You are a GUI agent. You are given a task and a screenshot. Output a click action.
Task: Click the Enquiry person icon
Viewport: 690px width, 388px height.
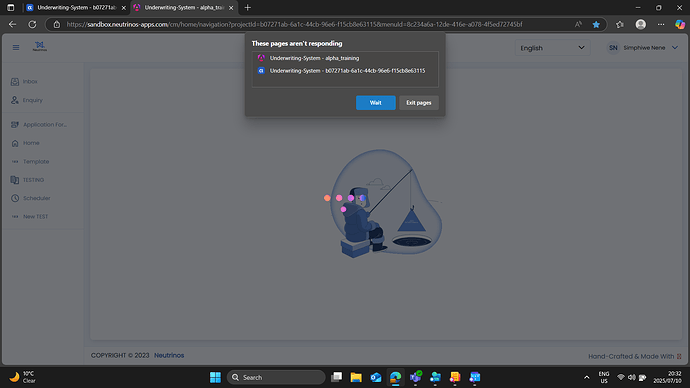pos(15,100)
